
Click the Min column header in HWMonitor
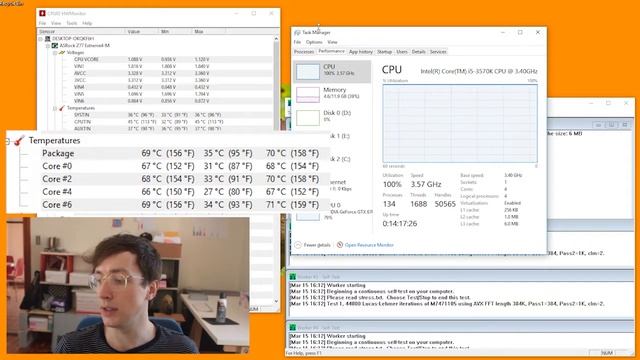175,31
